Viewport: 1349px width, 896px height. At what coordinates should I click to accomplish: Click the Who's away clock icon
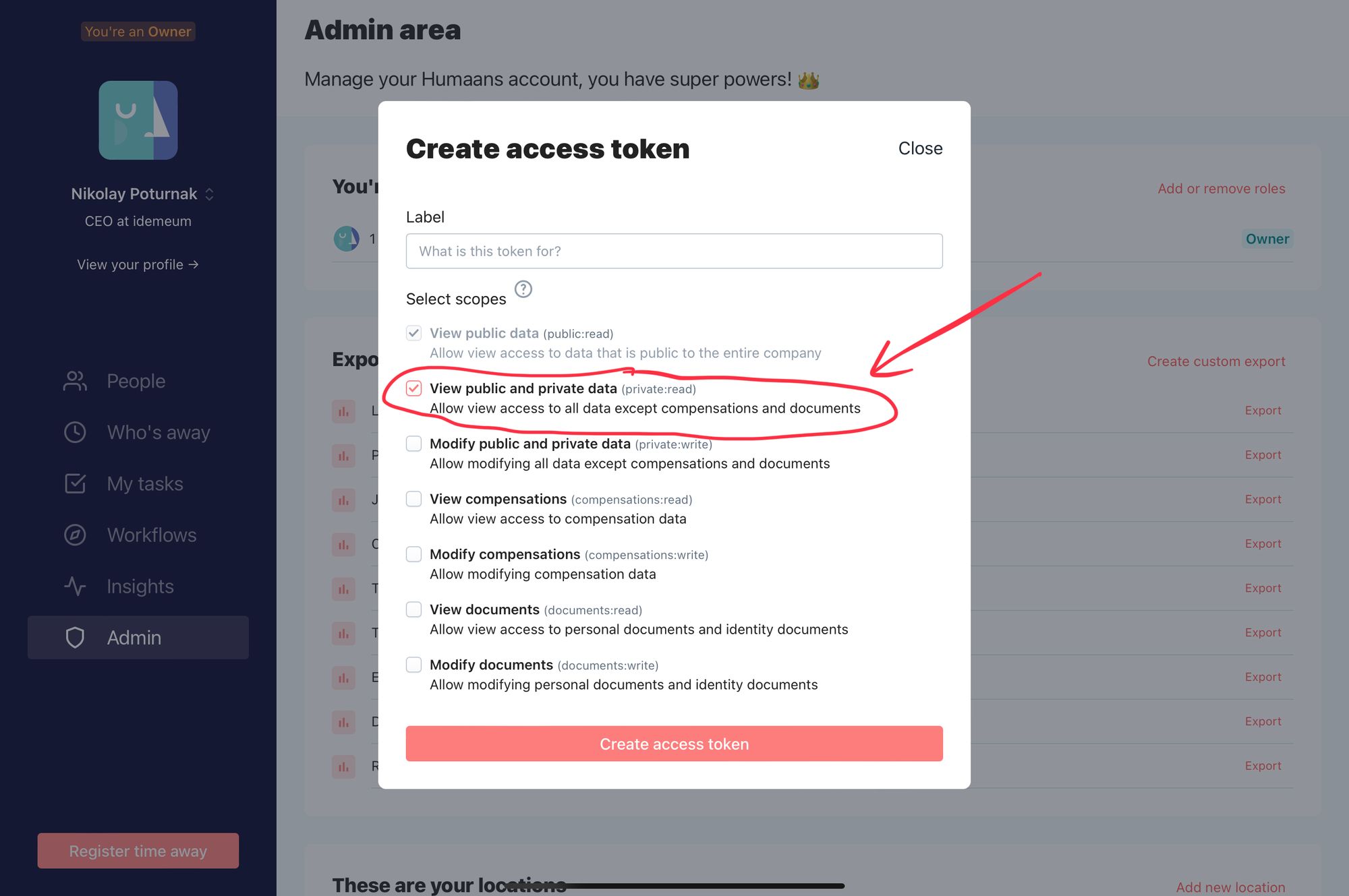pos(75,432)
